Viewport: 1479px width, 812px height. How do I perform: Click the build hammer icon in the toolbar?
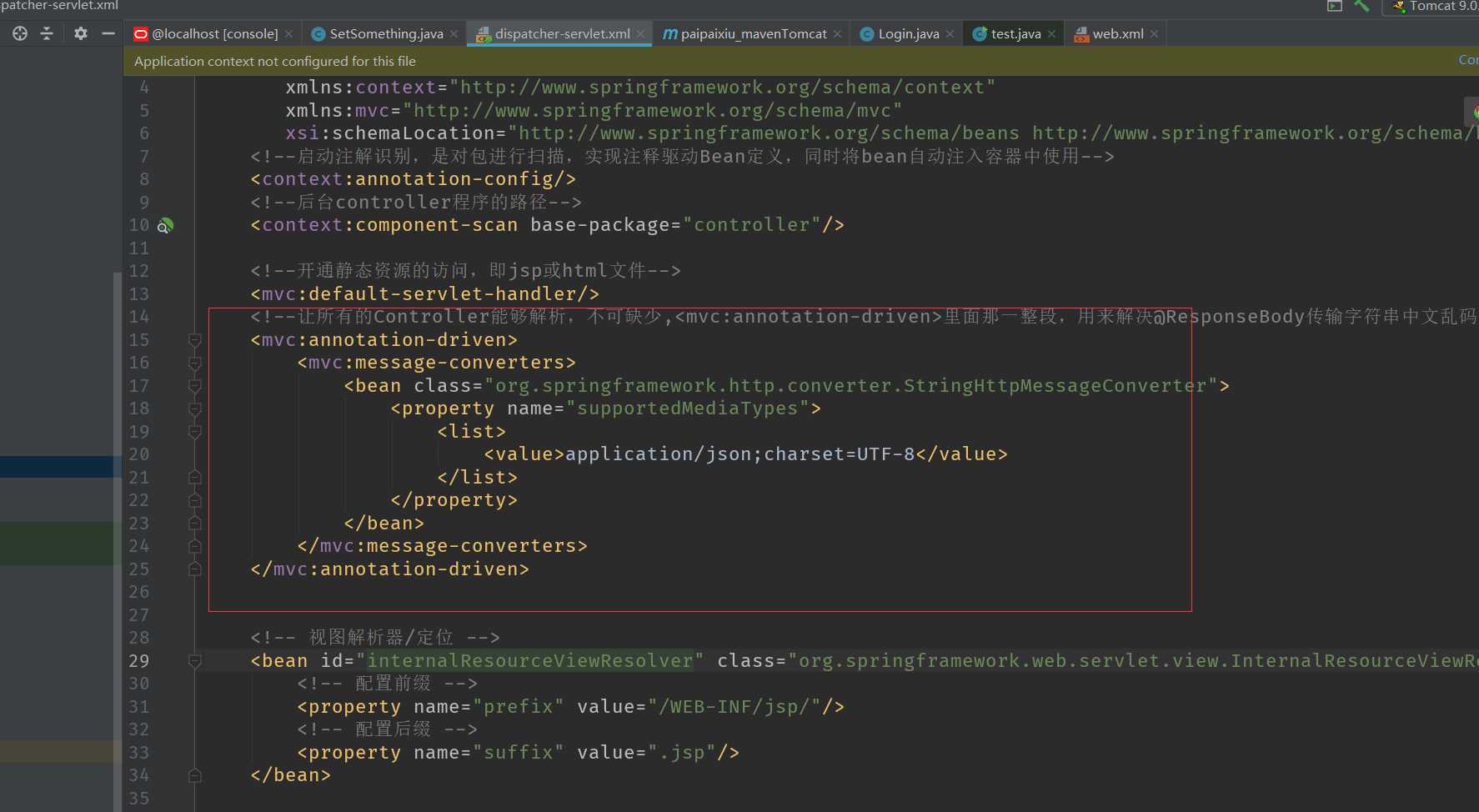click(1361, 6)
